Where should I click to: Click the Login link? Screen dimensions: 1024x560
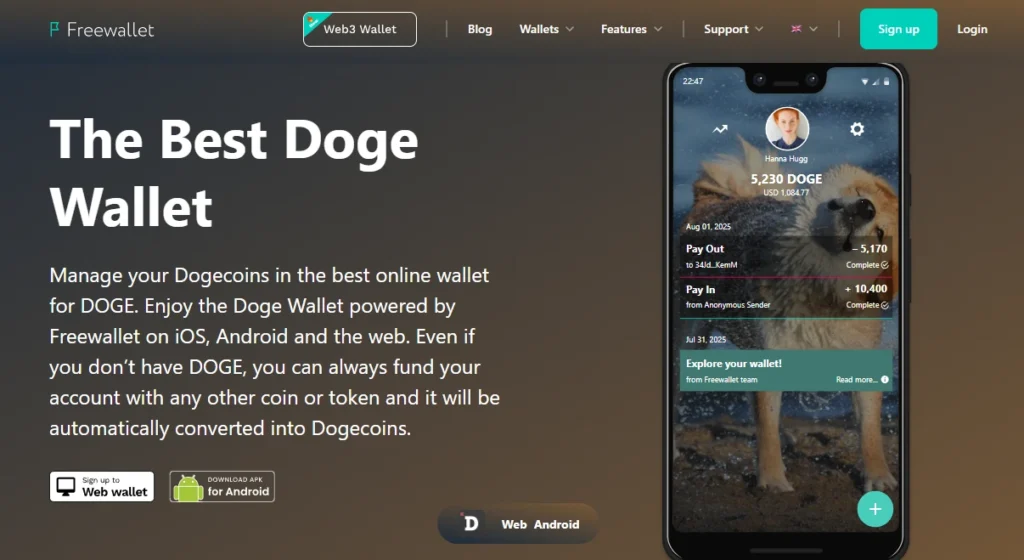[972, 29]
